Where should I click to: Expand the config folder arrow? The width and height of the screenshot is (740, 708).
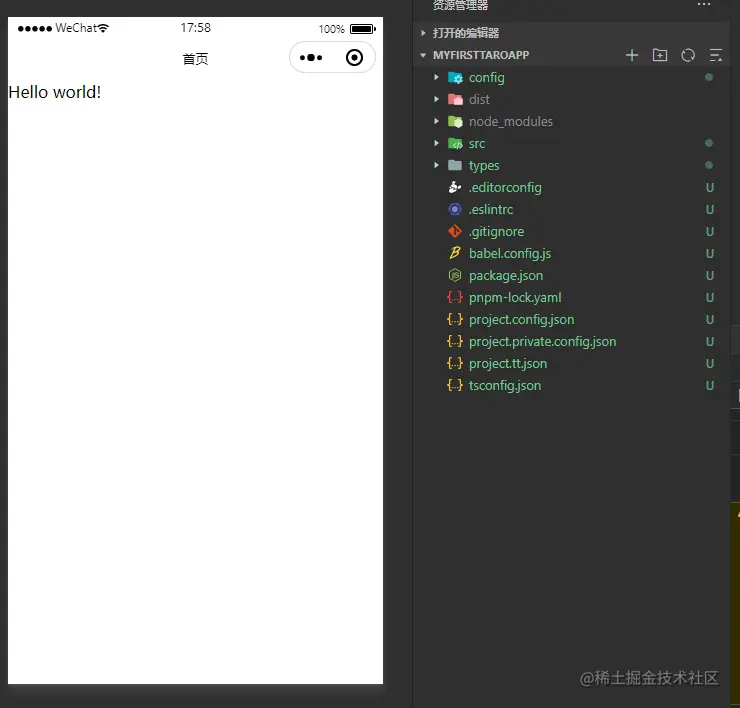[436, 77]
